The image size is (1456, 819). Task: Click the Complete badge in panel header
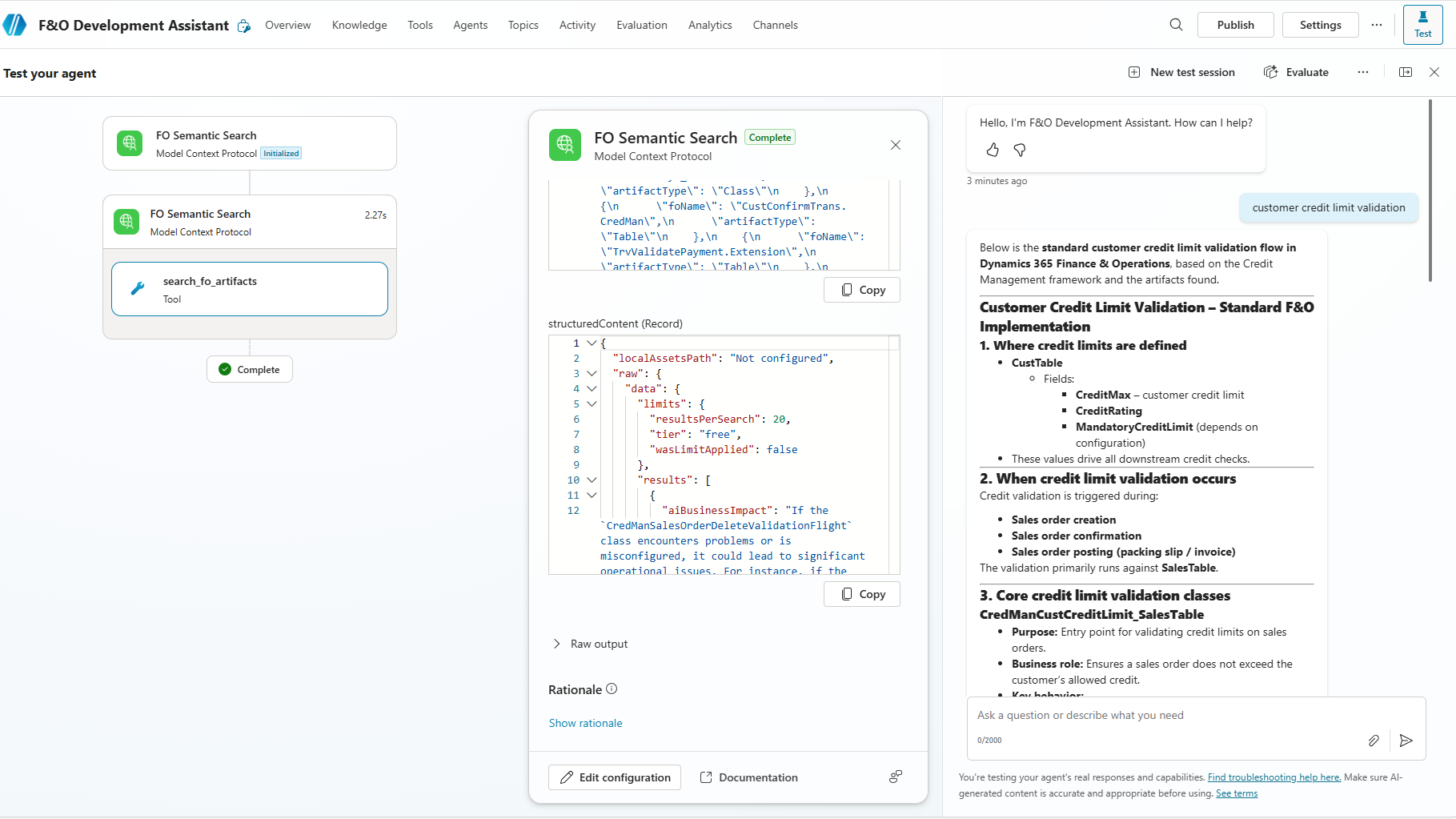click(770, 137)
